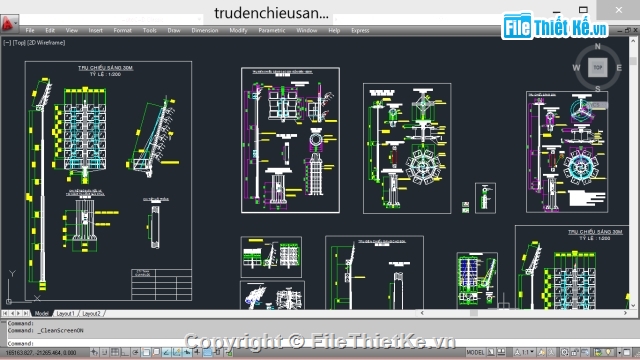Switch to the Layout1 tab
640x360 pixels.
pos(66,313)
